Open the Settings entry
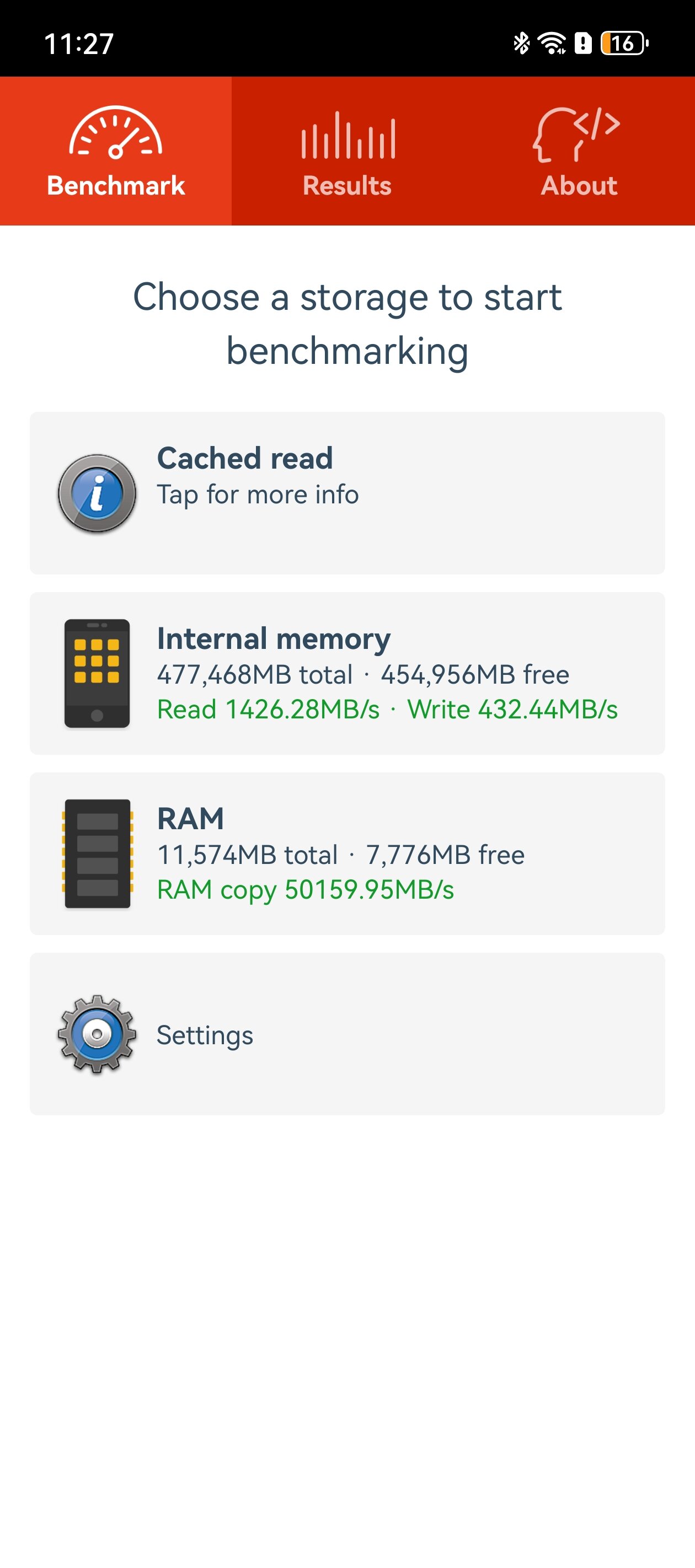 (x=347, y=1034)
